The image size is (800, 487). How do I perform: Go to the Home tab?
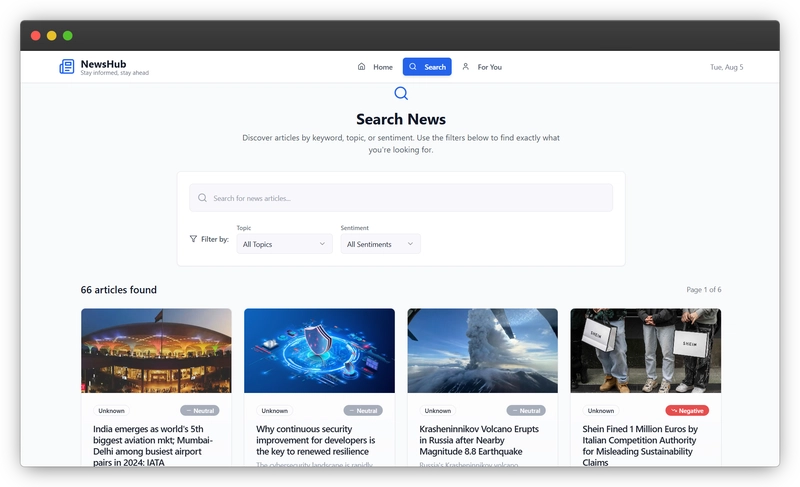[375, 67]
